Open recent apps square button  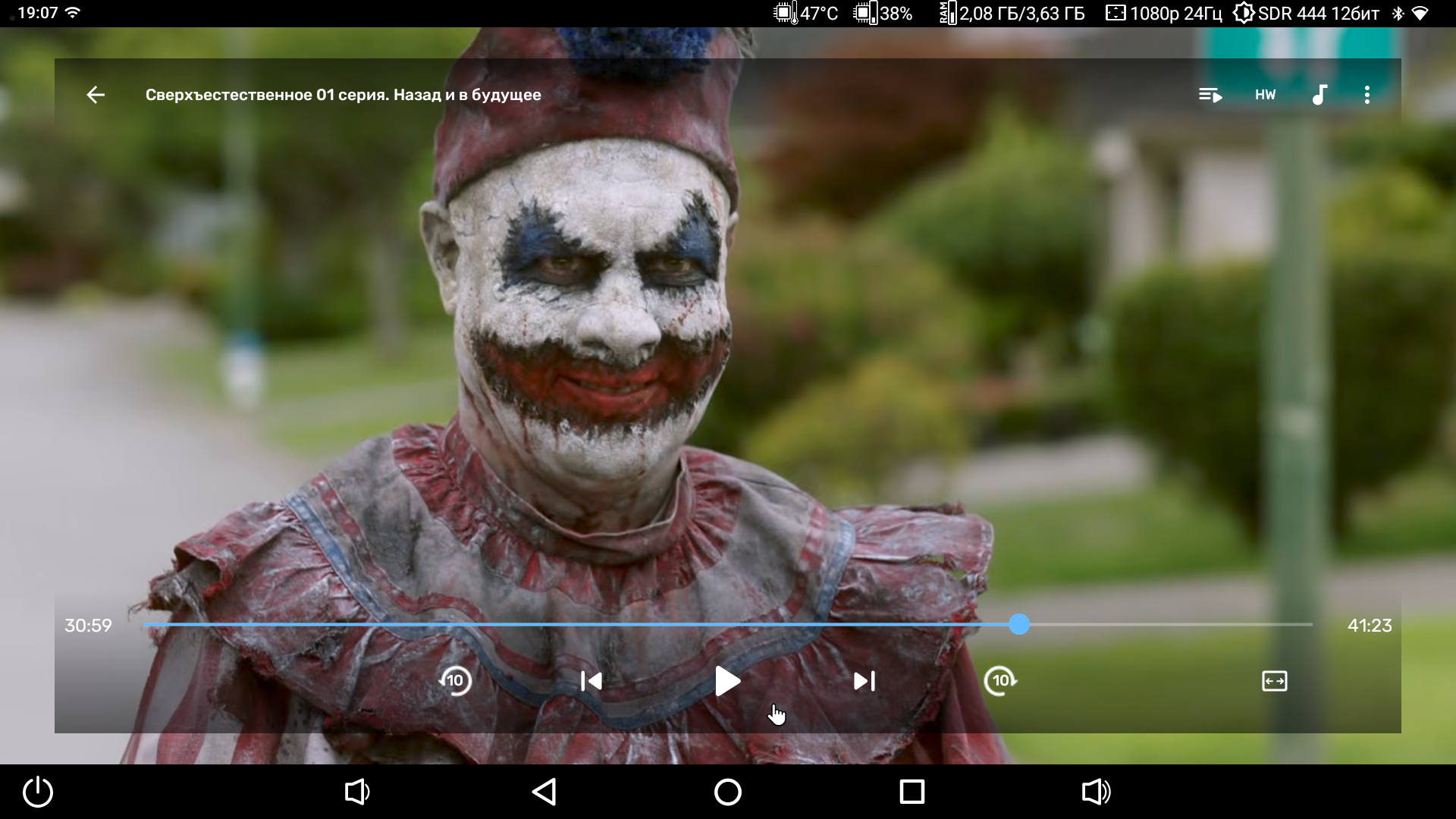tap(912, 792)
